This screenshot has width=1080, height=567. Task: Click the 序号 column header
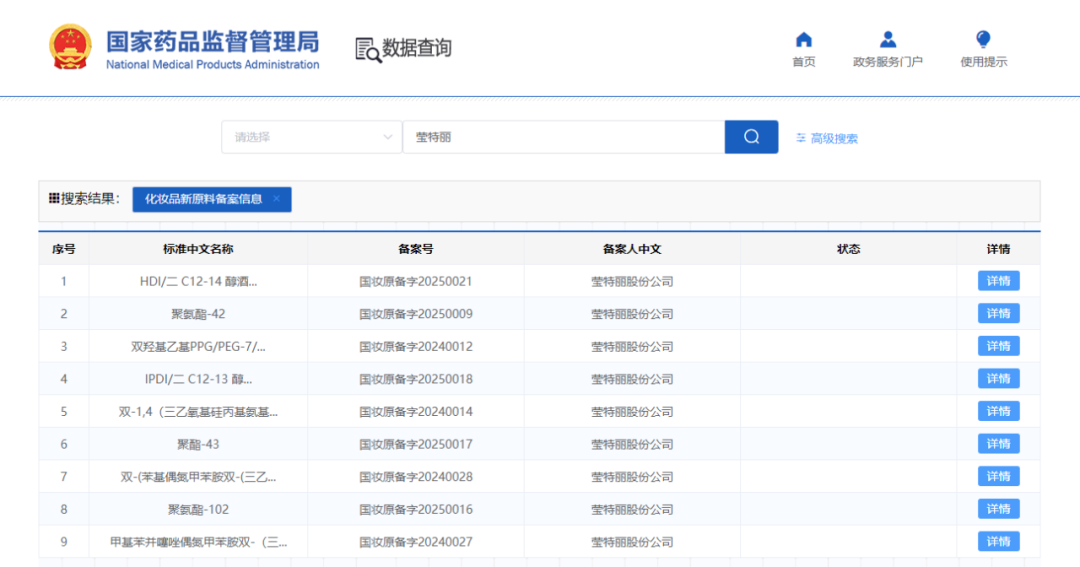(63, 249)
